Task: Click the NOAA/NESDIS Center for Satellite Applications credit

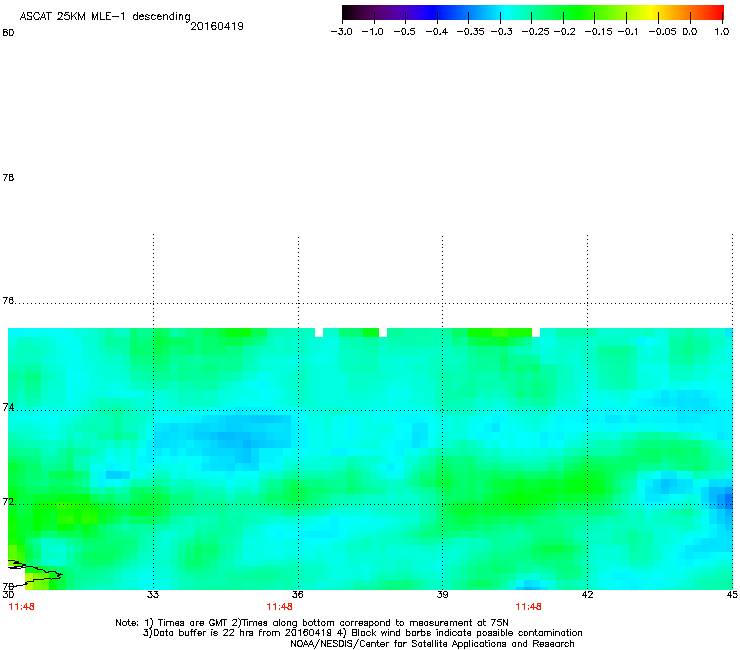Action: [432, 644]
